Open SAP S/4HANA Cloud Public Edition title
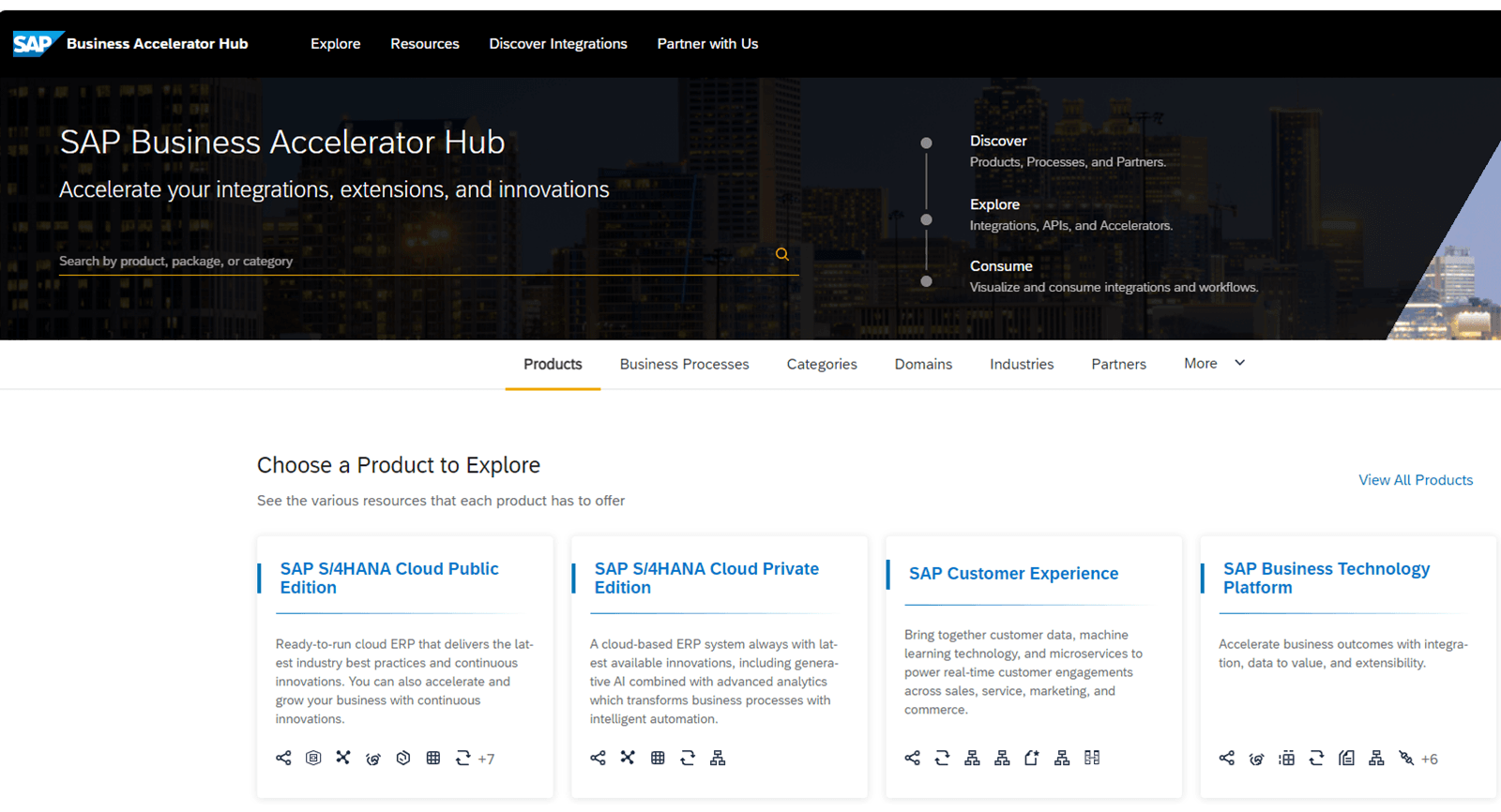Screen dimensions: 1501x812 [389, 578]
